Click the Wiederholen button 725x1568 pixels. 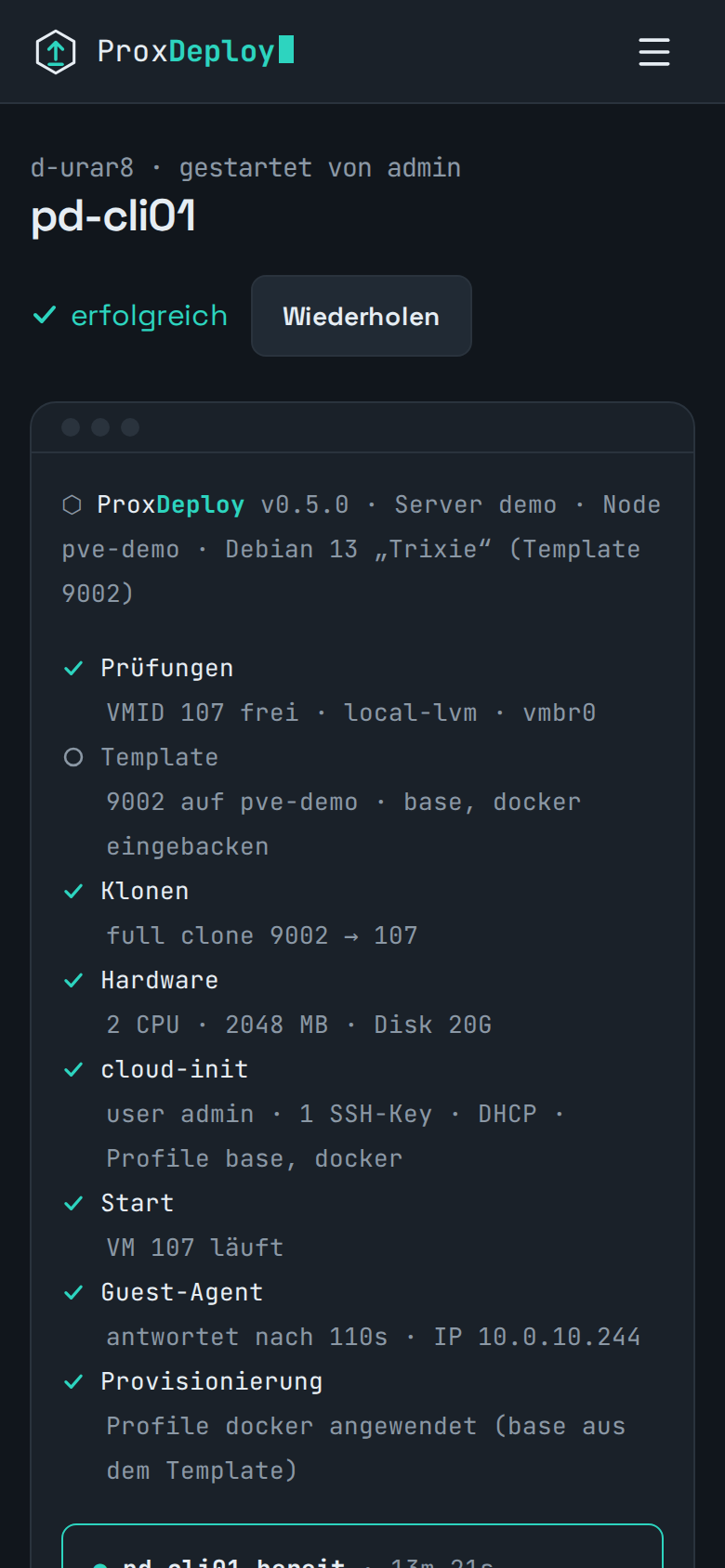coord(362,316)
